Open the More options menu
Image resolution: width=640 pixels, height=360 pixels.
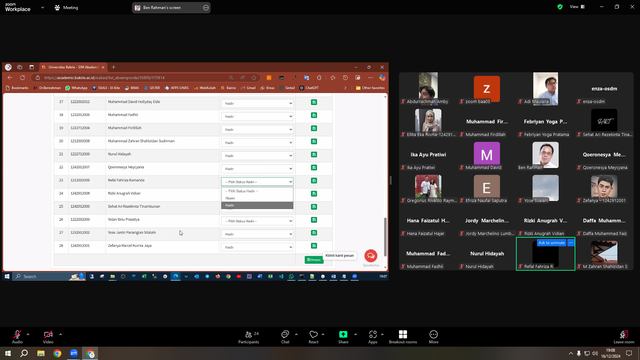coord(433,337)
